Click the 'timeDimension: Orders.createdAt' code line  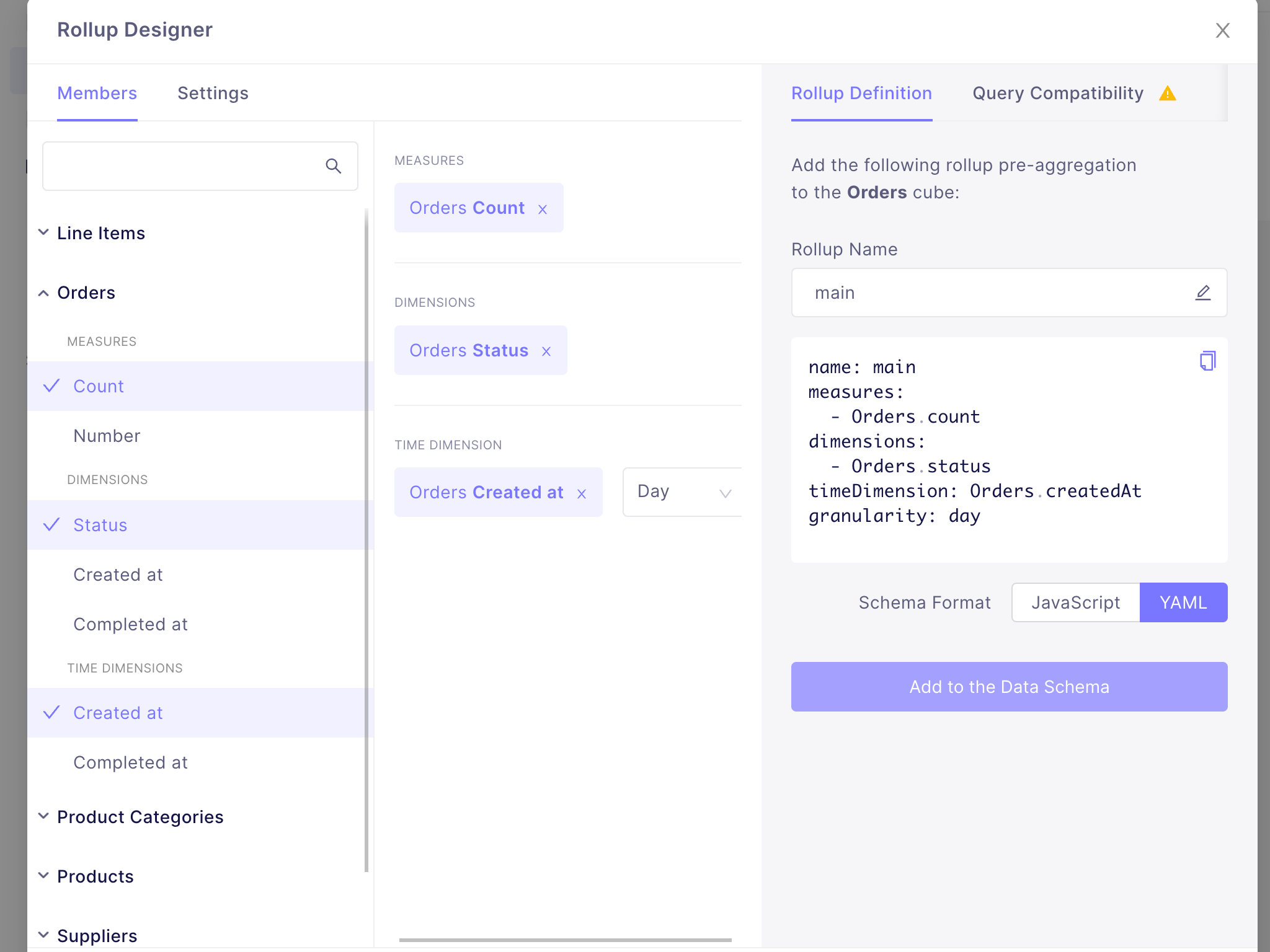point(975,491)
